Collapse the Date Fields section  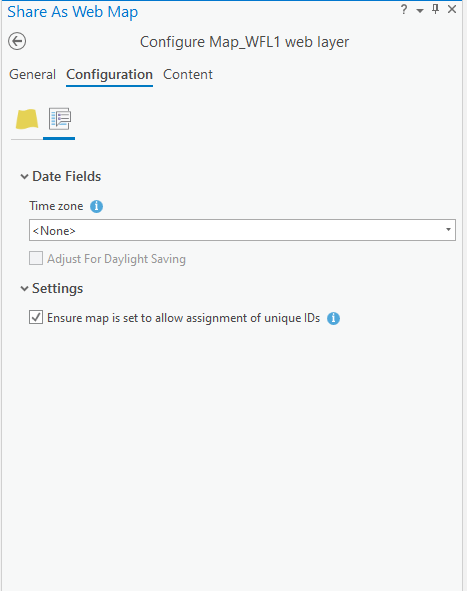tap(24, 176)
